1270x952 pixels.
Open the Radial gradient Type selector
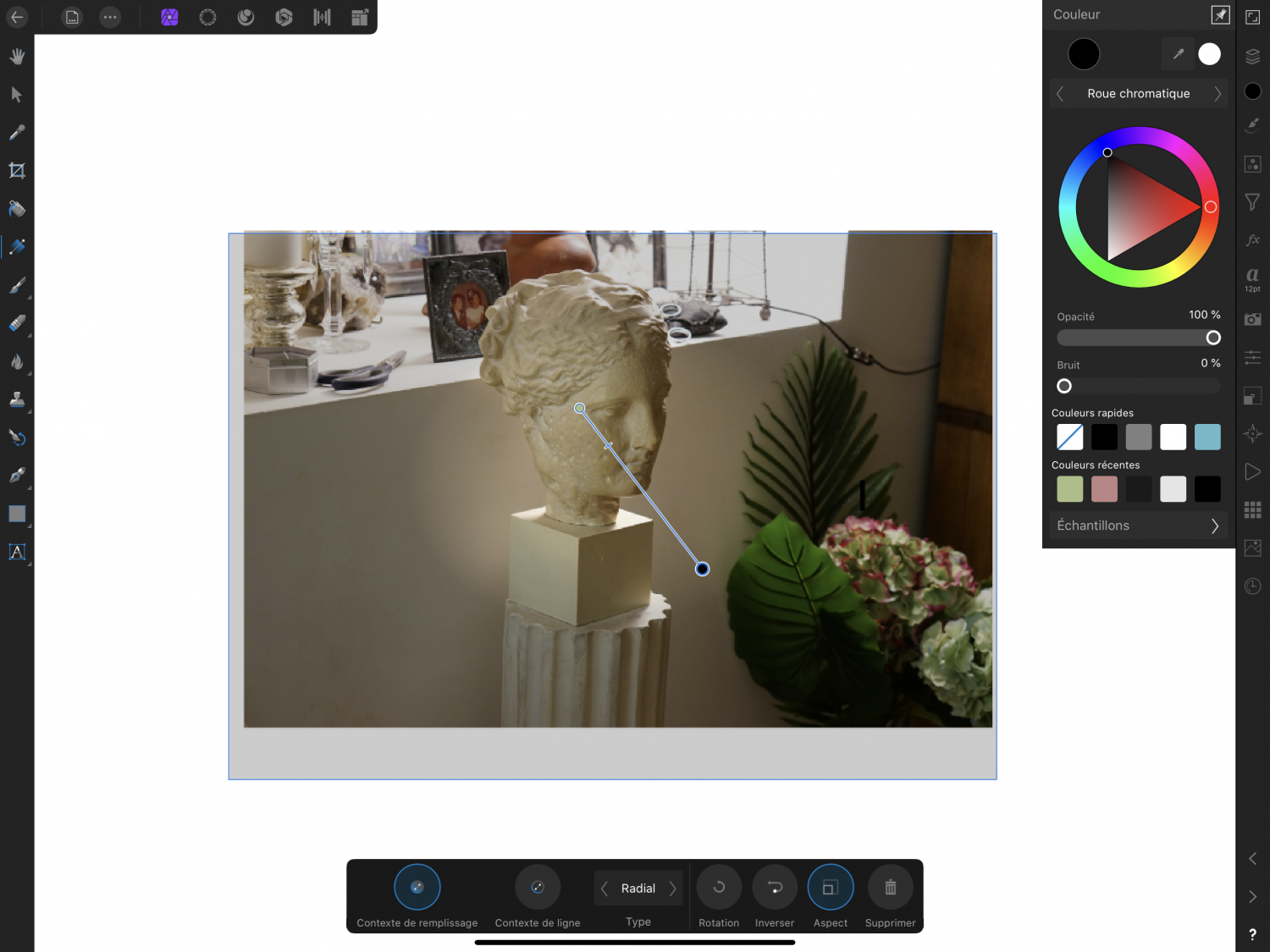638,888
